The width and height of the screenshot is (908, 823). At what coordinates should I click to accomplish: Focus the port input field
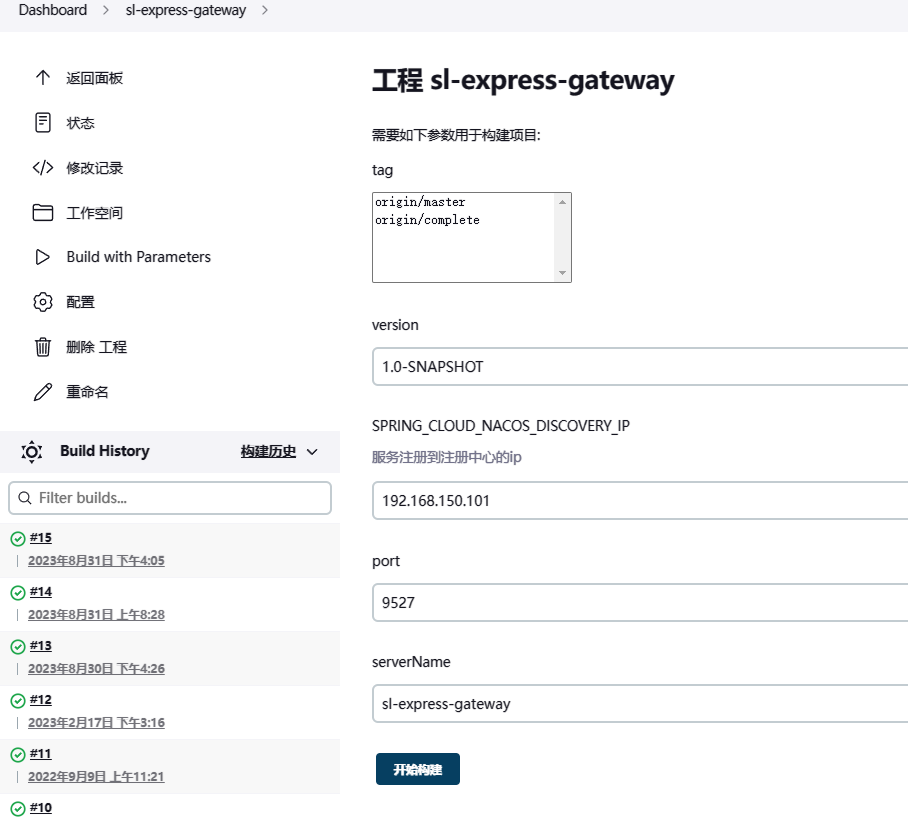click(640, 602)
